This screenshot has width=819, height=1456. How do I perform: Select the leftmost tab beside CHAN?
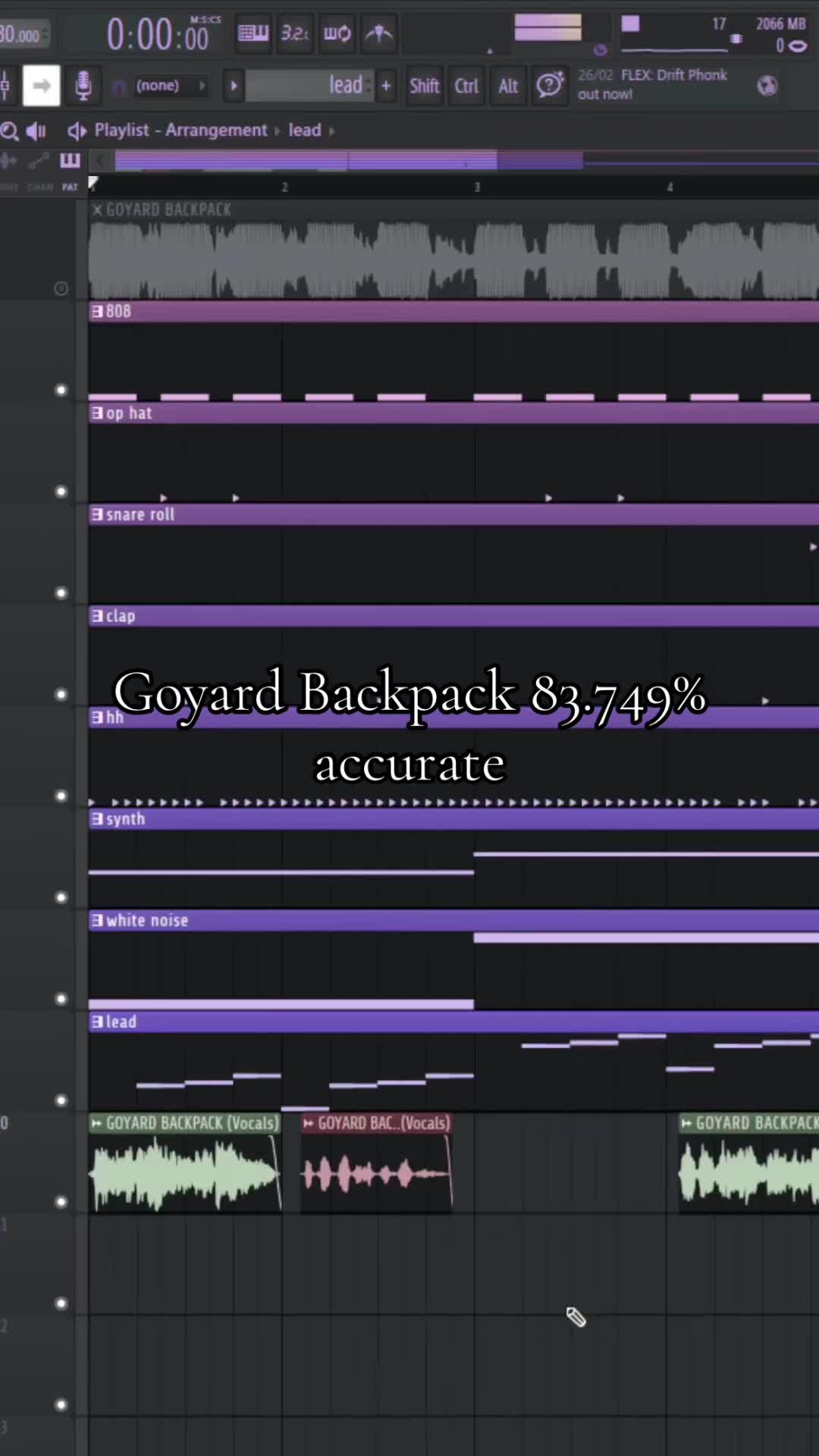point(9,187)
